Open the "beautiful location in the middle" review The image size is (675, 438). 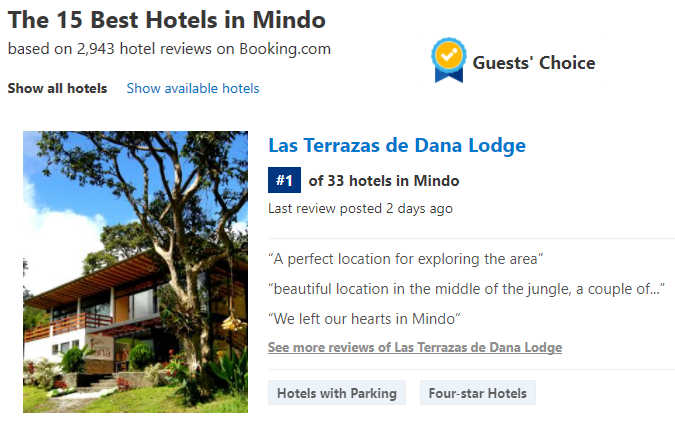(466, 289)
